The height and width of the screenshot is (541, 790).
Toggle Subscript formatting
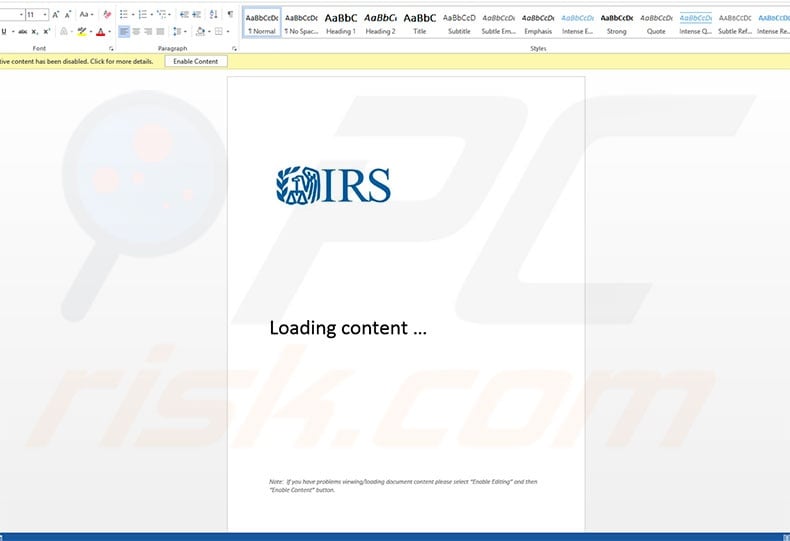(34, 32)
